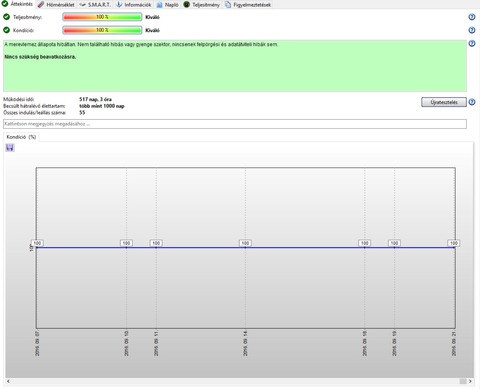Click the green check icon beside Kondíció
The width and height of the screenshot is (480, 389).
(6, 30)
